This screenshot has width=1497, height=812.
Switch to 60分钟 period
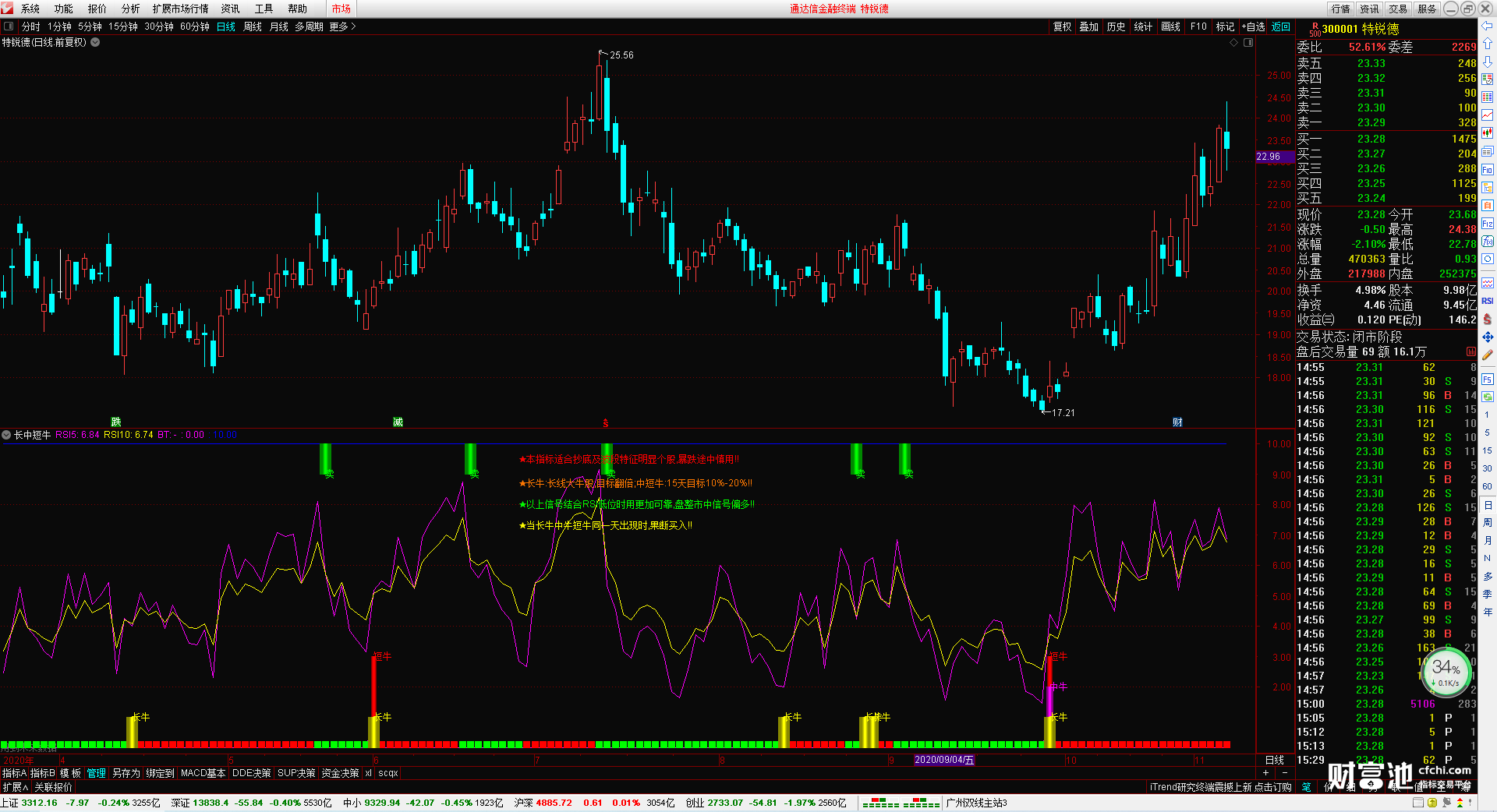(195, 26)
